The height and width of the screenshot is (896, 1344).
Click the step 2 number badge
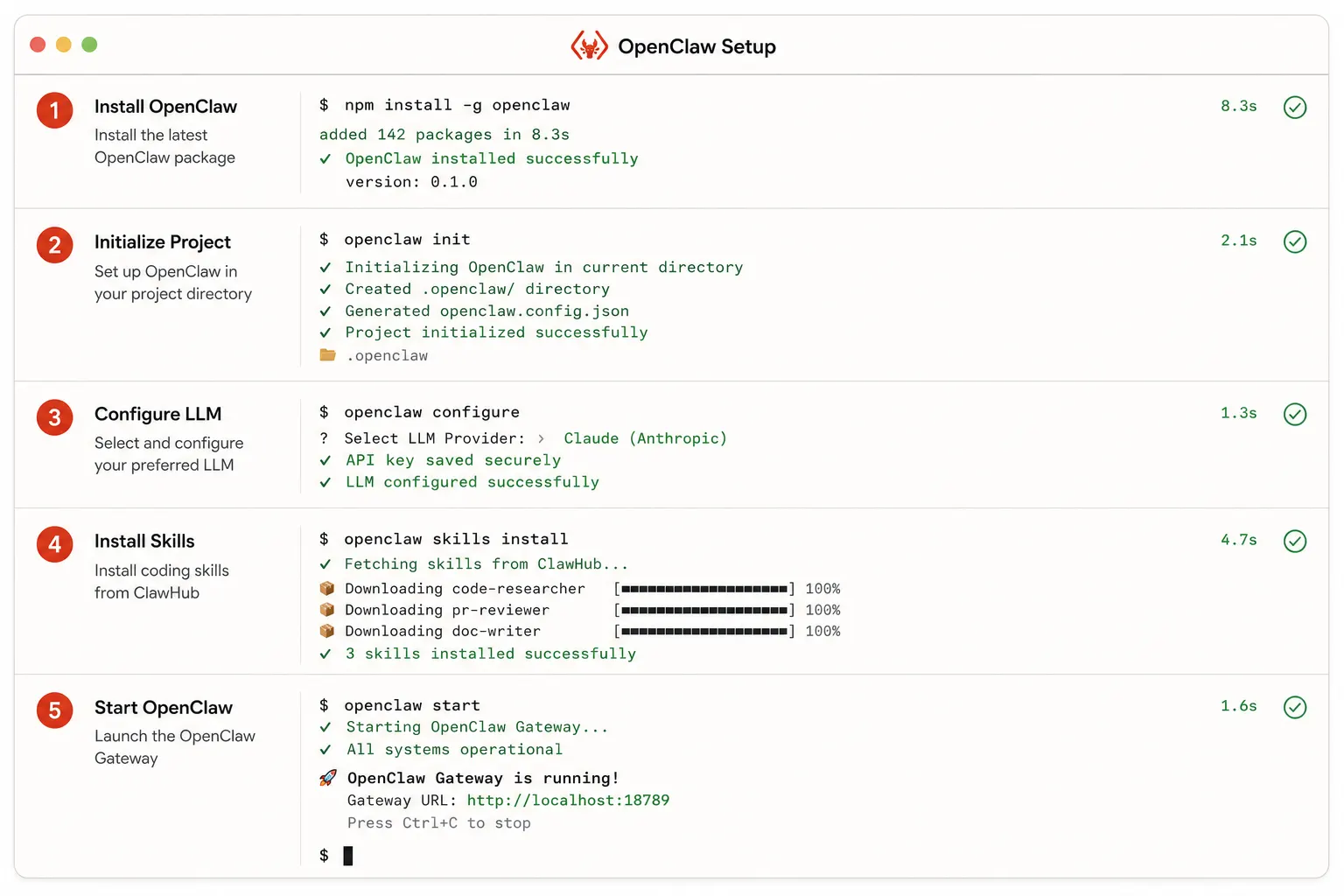click(54, 245)
